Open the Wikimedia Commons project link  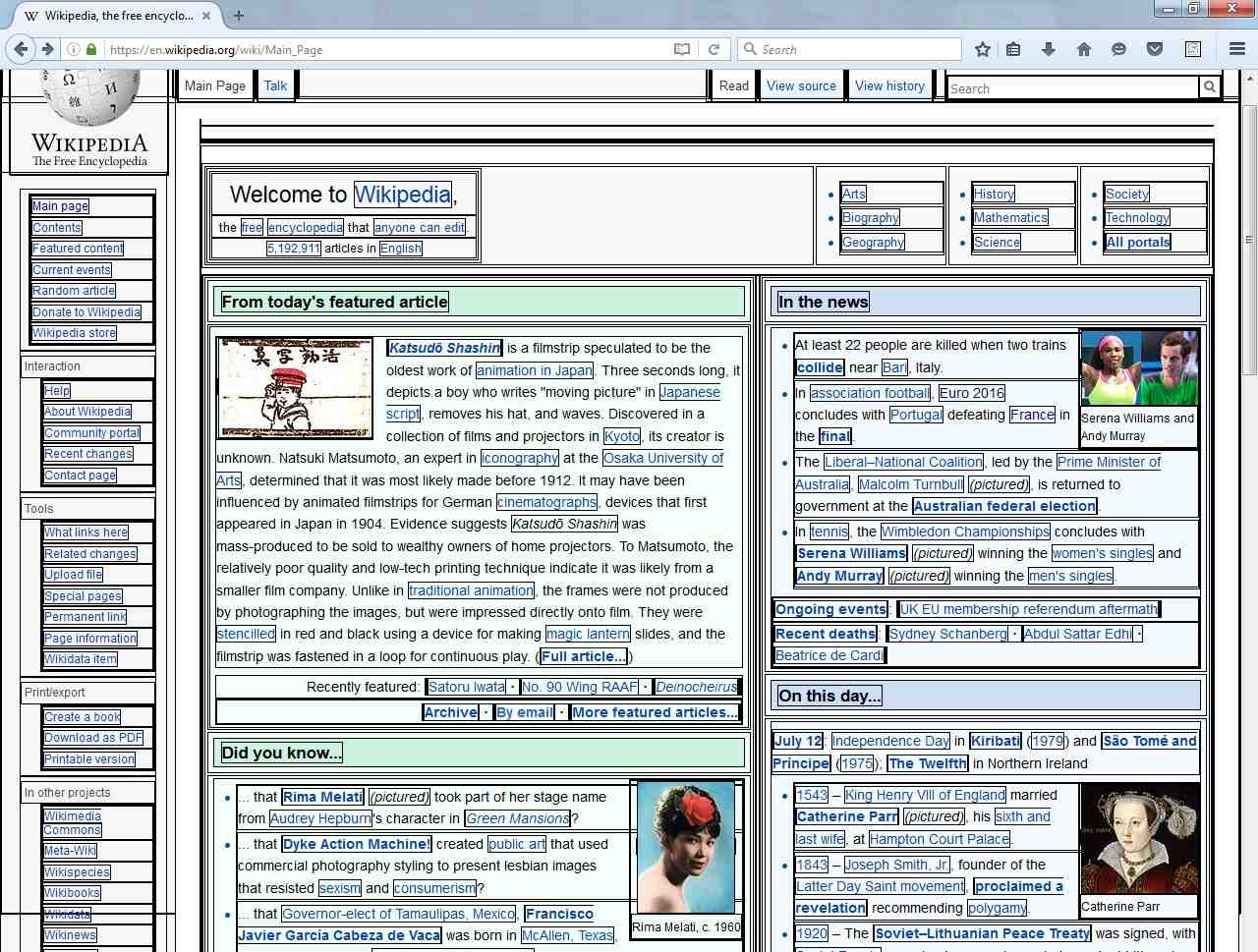click(73, 823)
